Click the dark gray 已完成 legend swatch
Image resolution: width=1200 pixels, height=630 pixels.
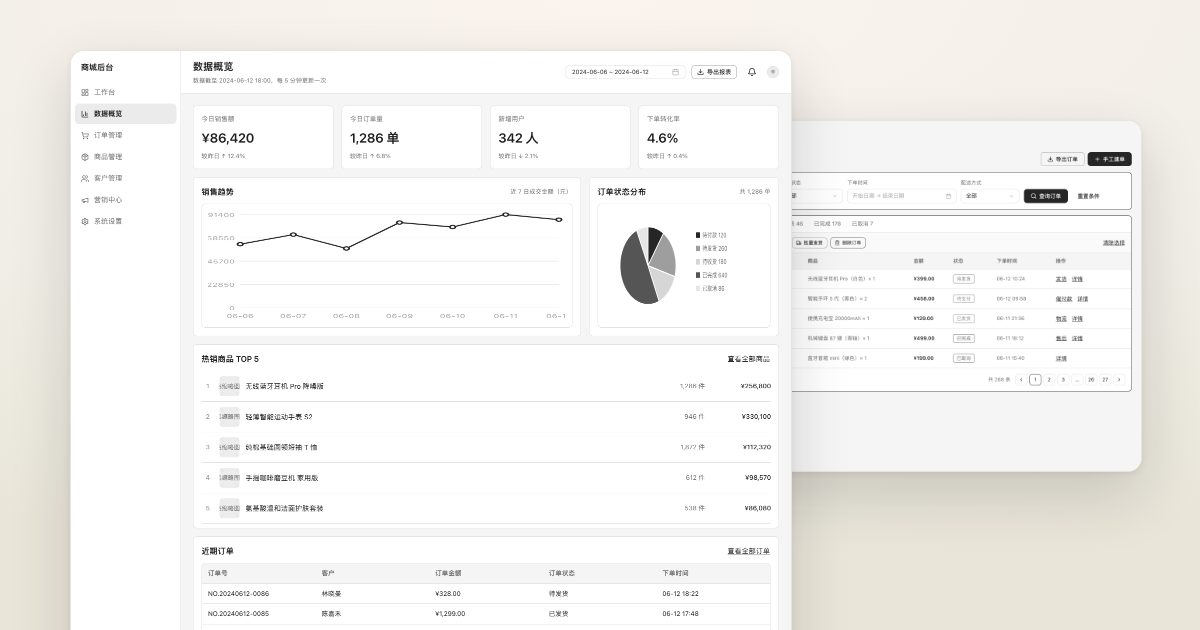coord(698,275)
